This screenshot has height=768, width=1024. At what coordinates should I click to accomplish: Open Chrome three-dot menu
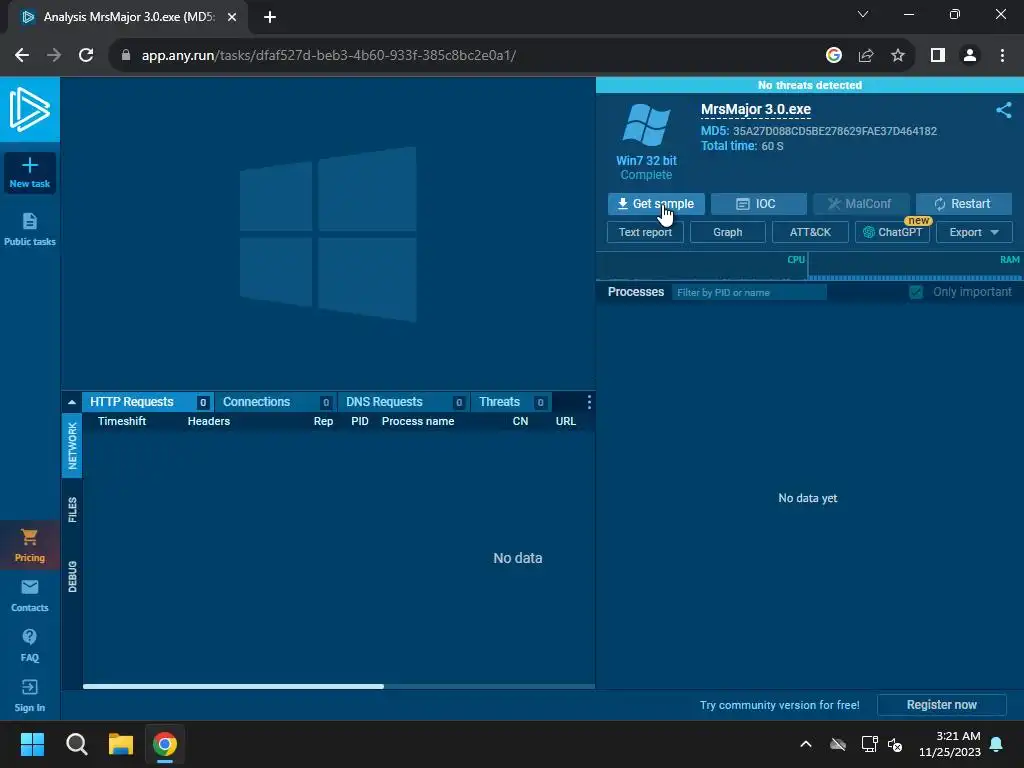[x=1002, y=56]
